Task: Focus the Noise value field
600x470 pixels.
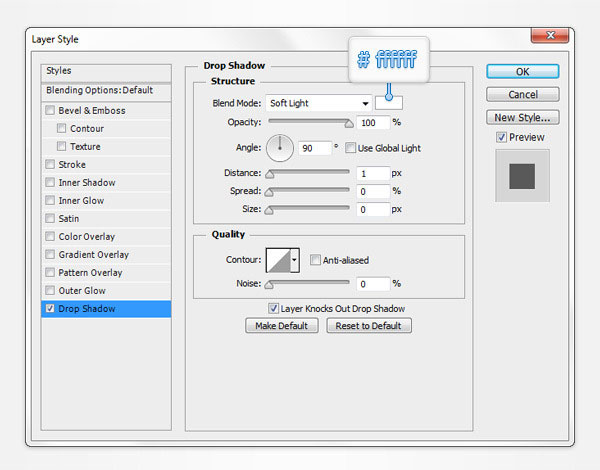Action: pyautogui.click(x=373, y=284)
